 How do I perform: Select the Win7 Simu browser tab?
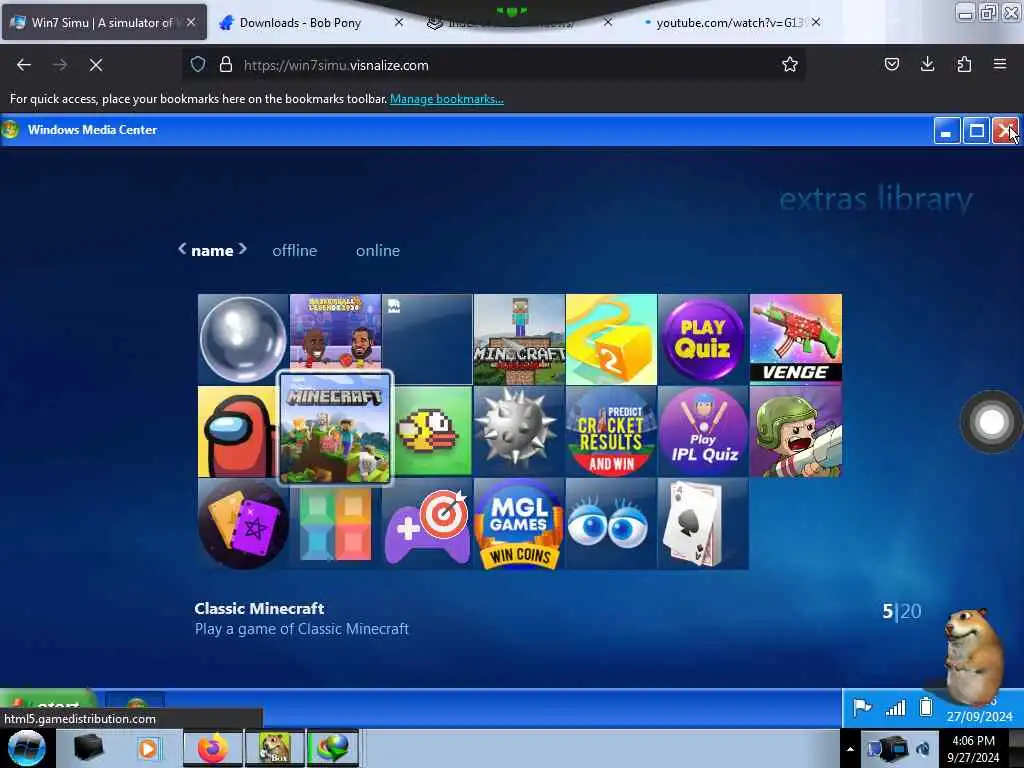click(x=103, y=23)
